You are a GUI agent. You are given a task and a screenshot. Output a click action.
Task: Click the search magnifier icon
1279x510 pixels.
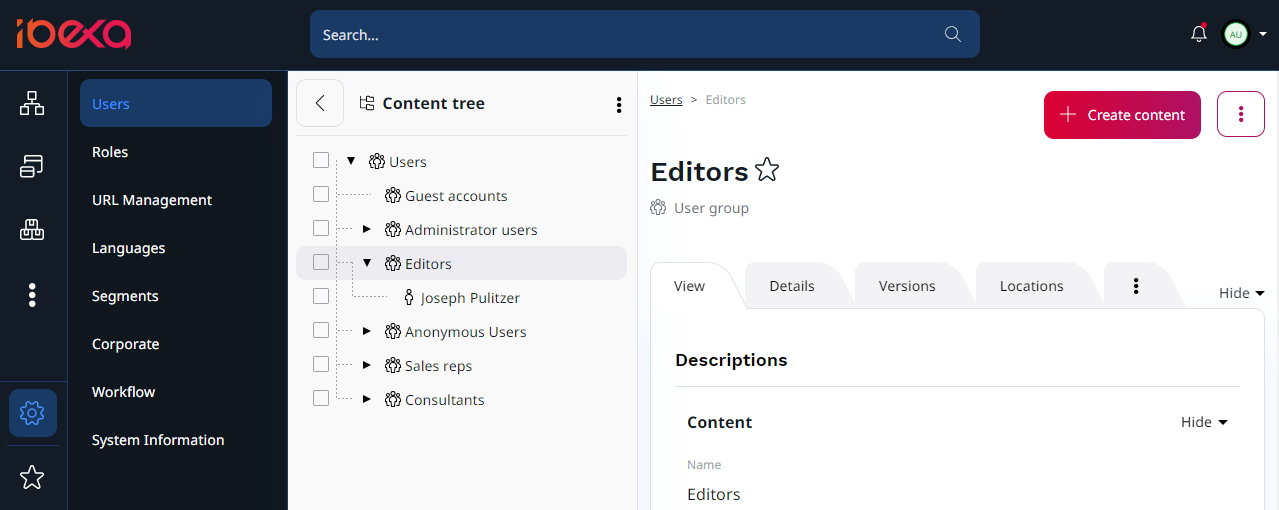[952, 34]
